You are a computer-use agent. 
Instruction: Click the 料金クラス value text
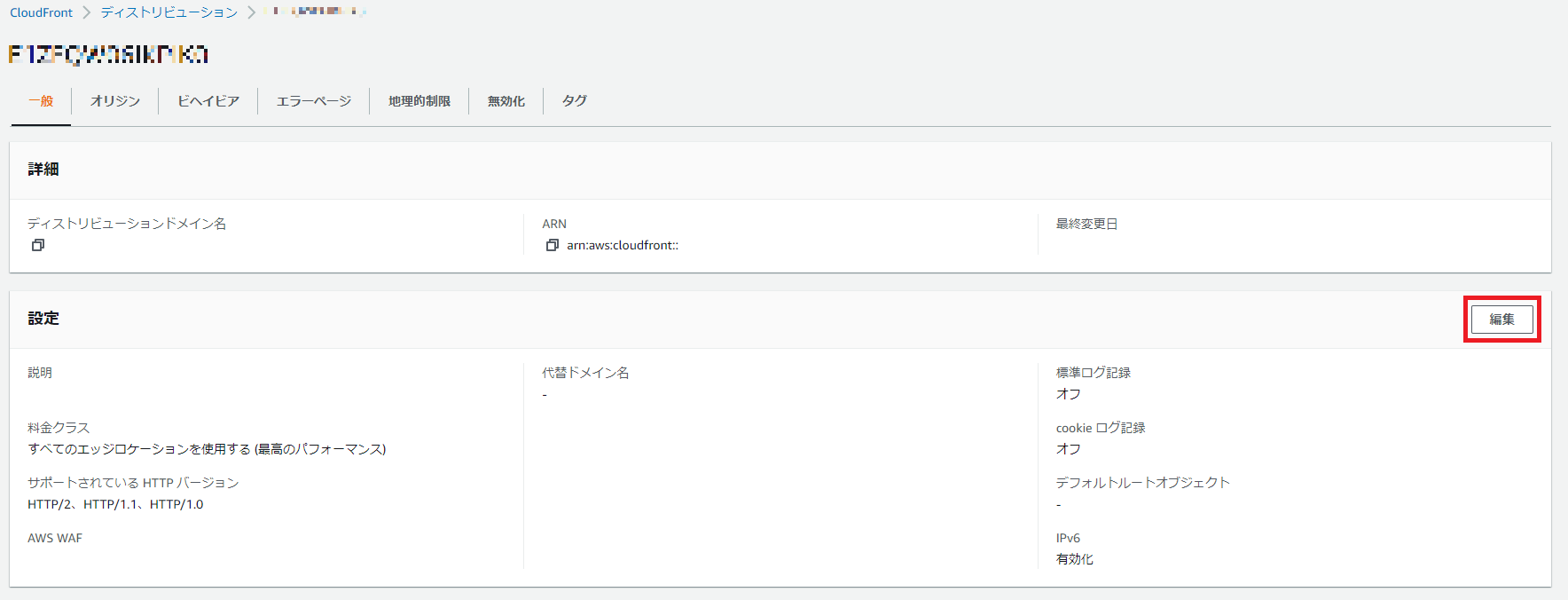tap(207, 449)
